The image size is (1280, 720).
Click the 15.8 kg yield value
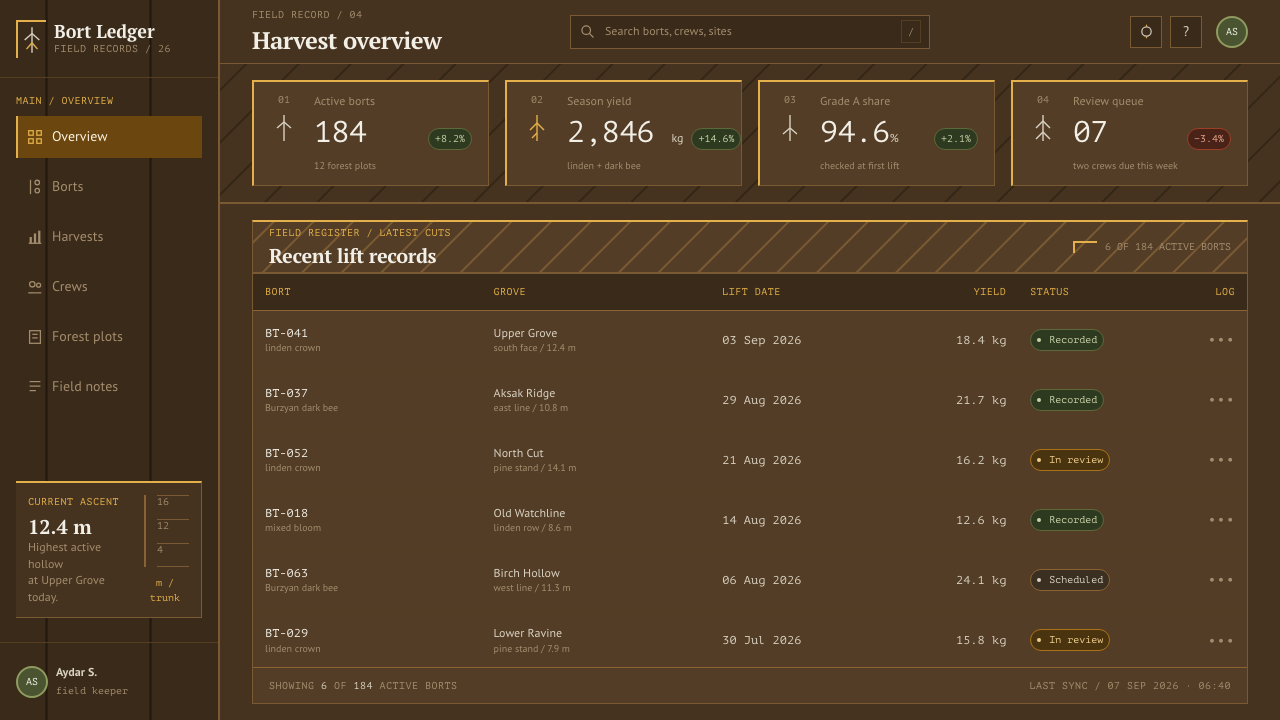981,640
